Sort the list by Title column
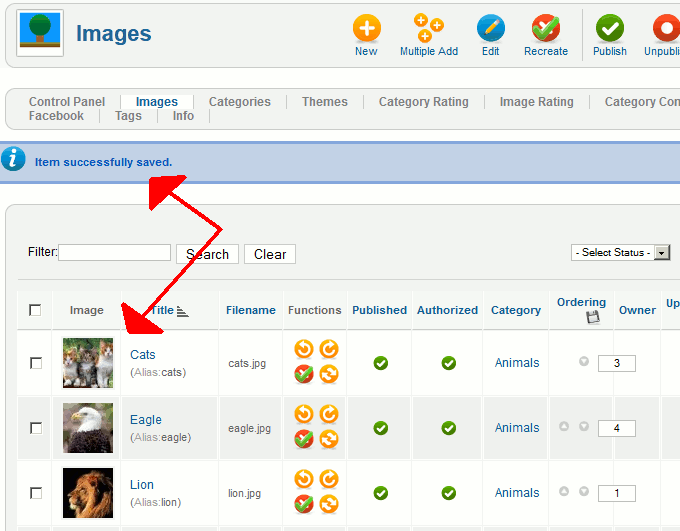The height and width of the screenshot is (531, 680). [162, 310]
